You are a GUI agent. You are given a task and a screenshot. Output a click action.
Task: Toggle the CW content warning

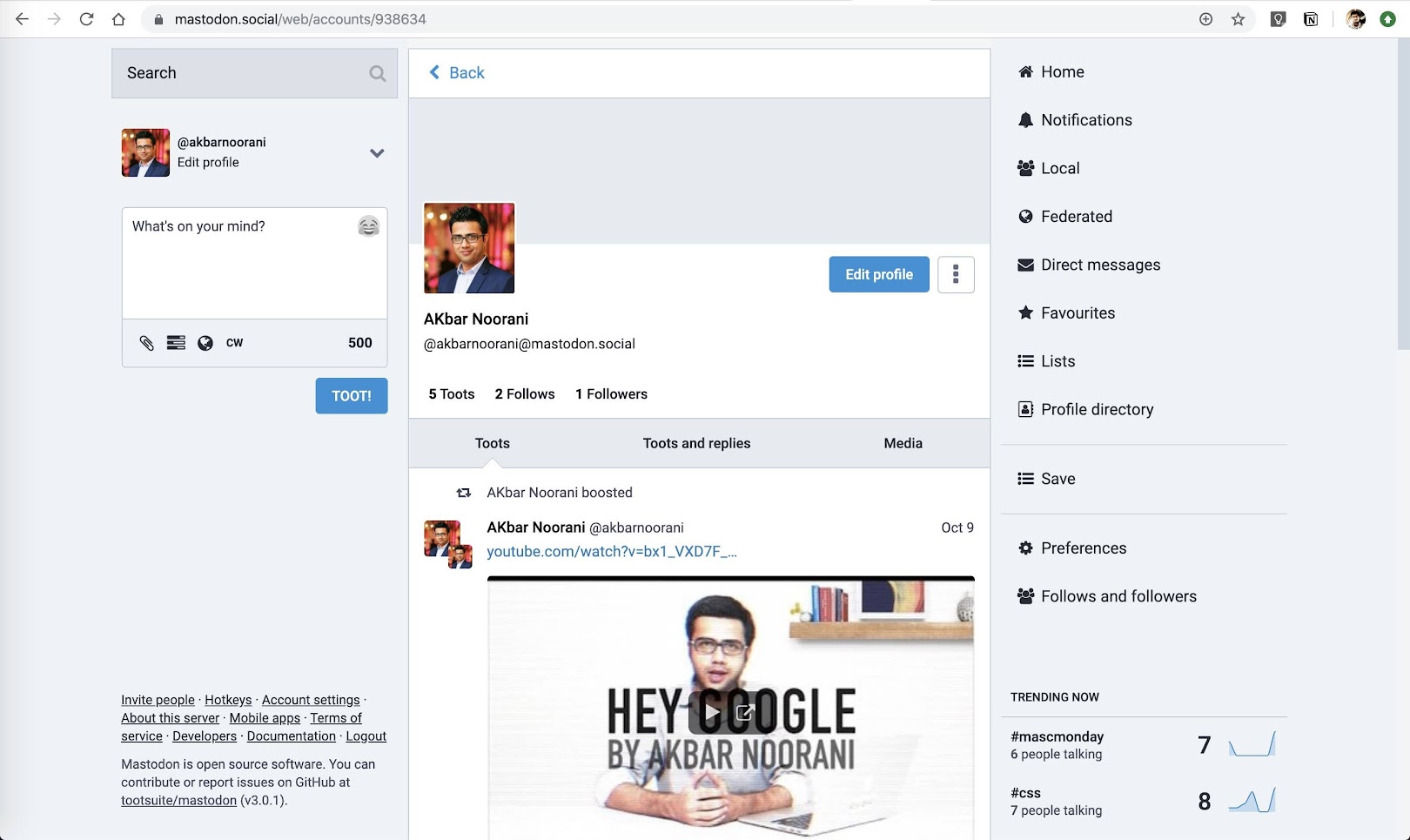coord(235,343)
